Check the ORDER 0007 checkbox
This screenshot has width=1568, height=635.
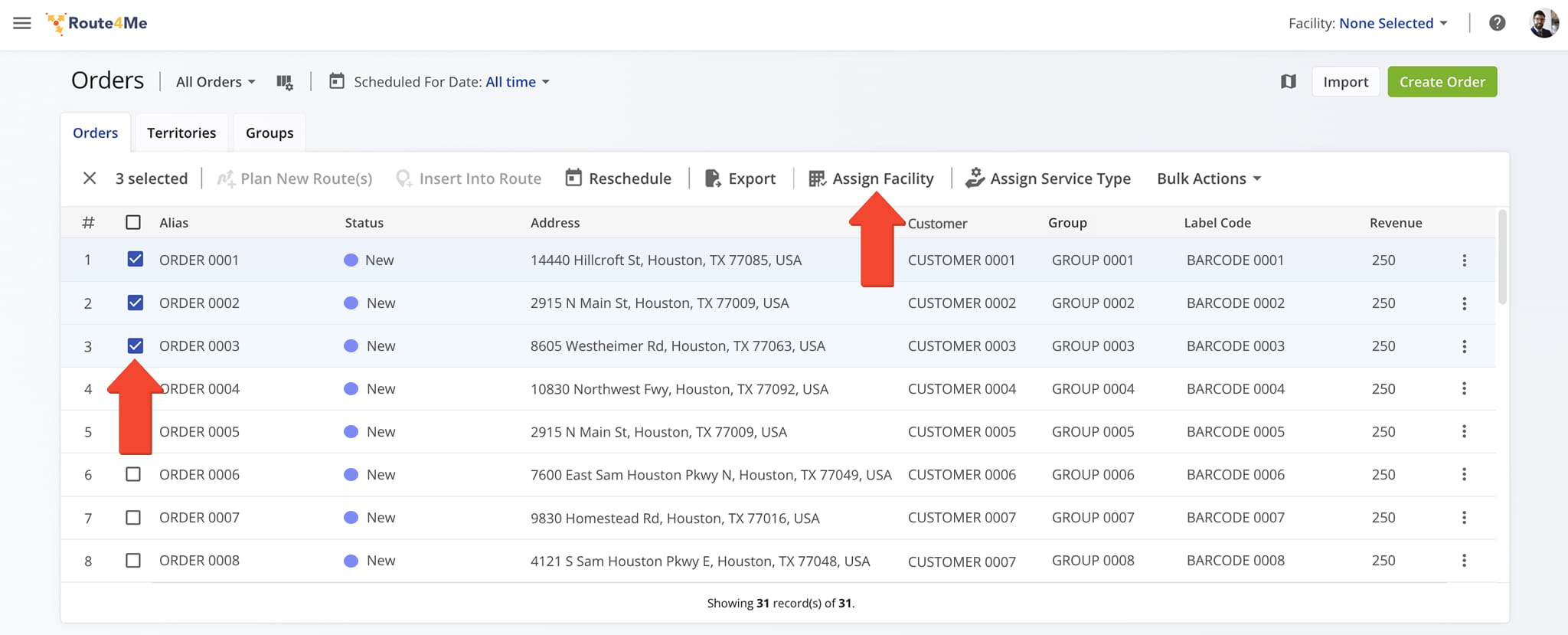(133, 517)
